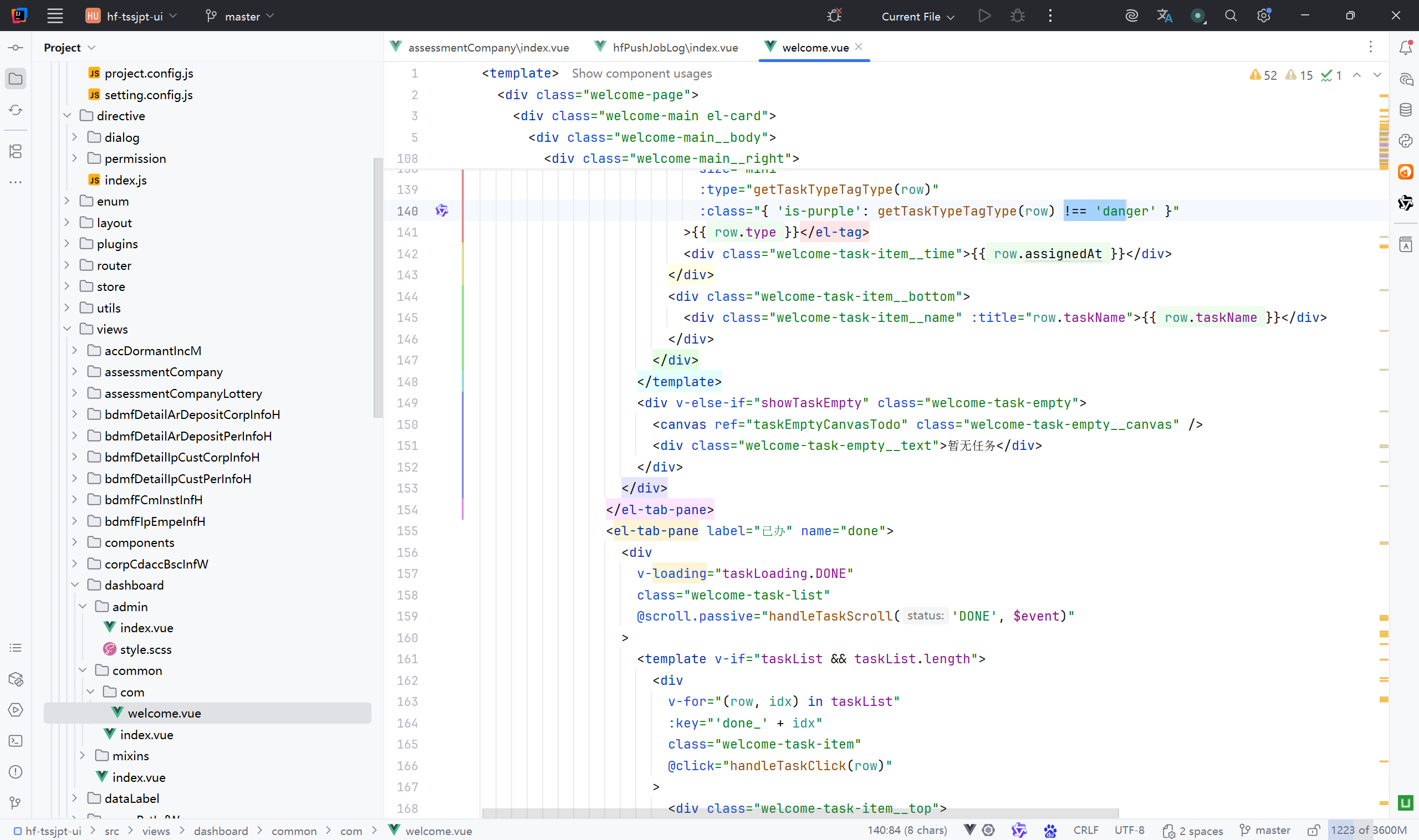
Task: Switch to the hfPushJobLog\index.vue tab
Action: (x=666, y=47)
